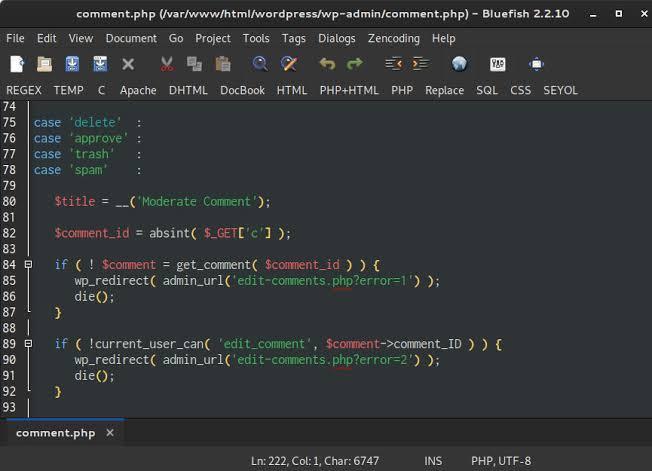Select the REGEX snippets menu

(24, 90)
